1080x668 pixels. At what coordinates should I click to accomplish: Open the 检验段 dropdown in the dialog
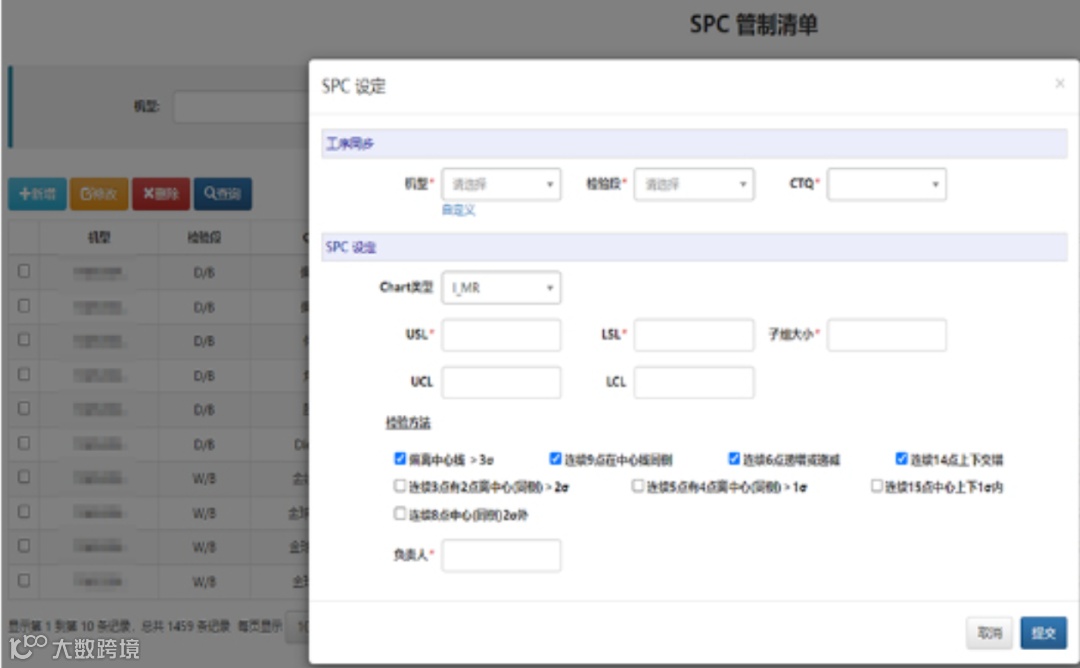[x=694, y=184]
